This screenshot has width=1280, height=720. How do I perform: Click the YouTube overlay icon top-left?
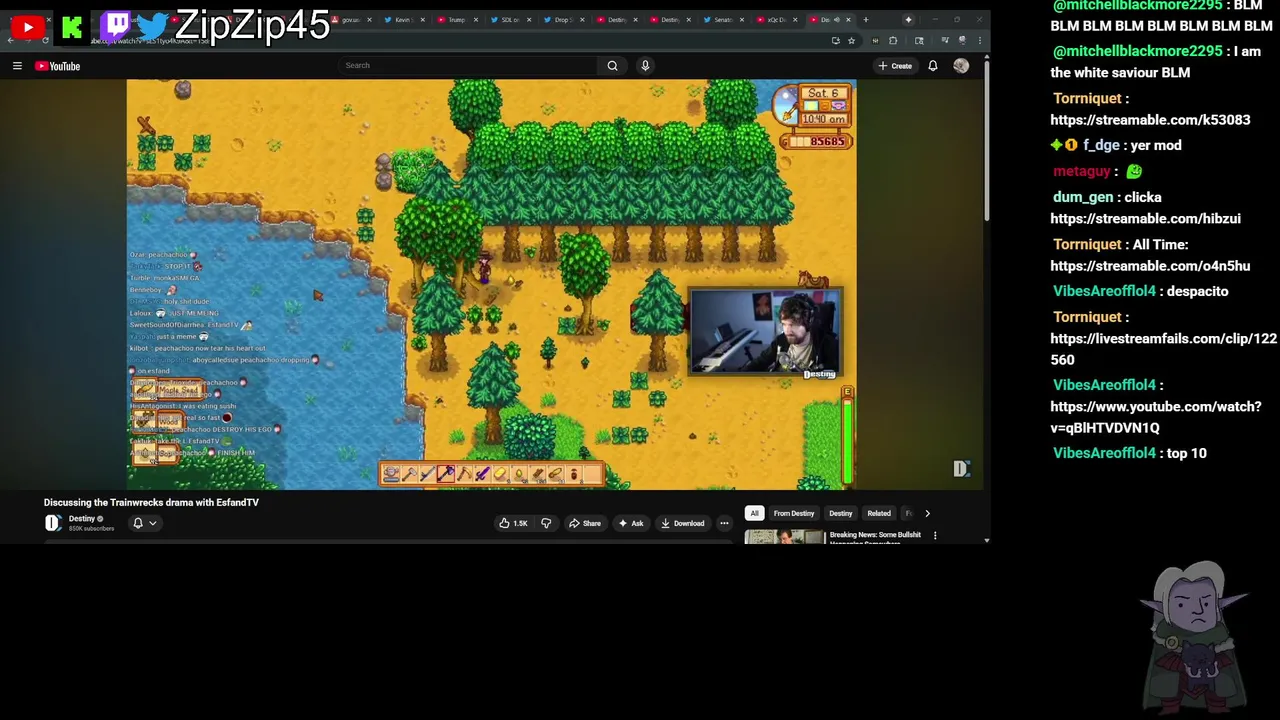(27, 27)
